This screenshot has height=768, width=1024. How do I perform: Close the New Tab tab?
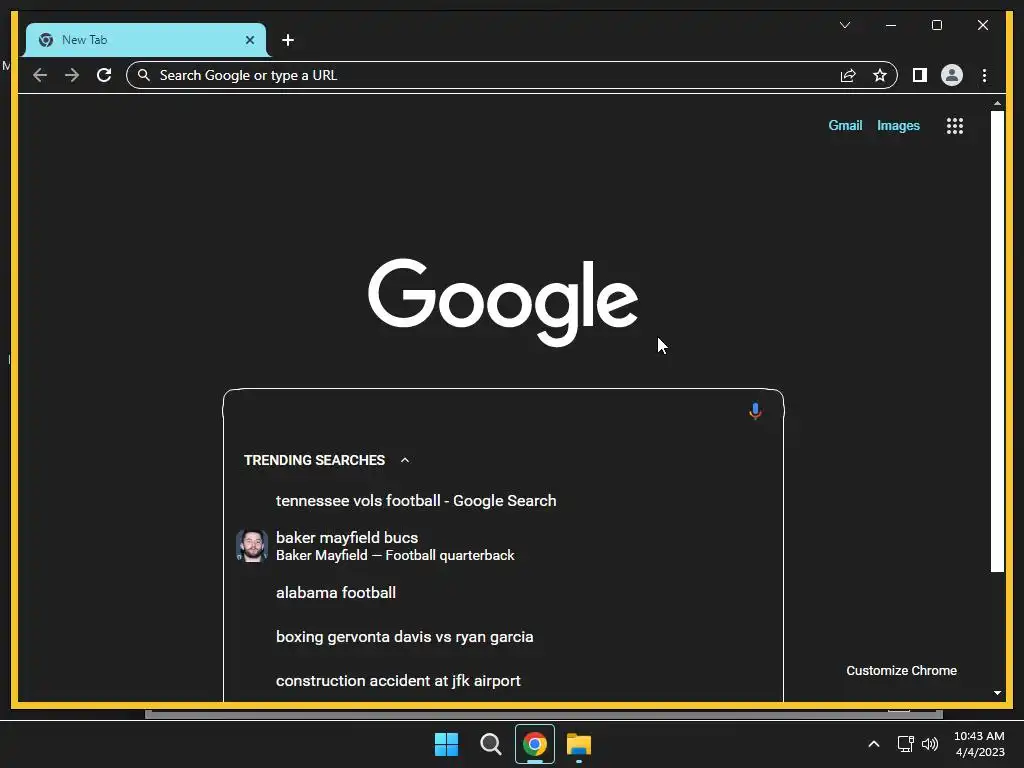coord(249,40)
